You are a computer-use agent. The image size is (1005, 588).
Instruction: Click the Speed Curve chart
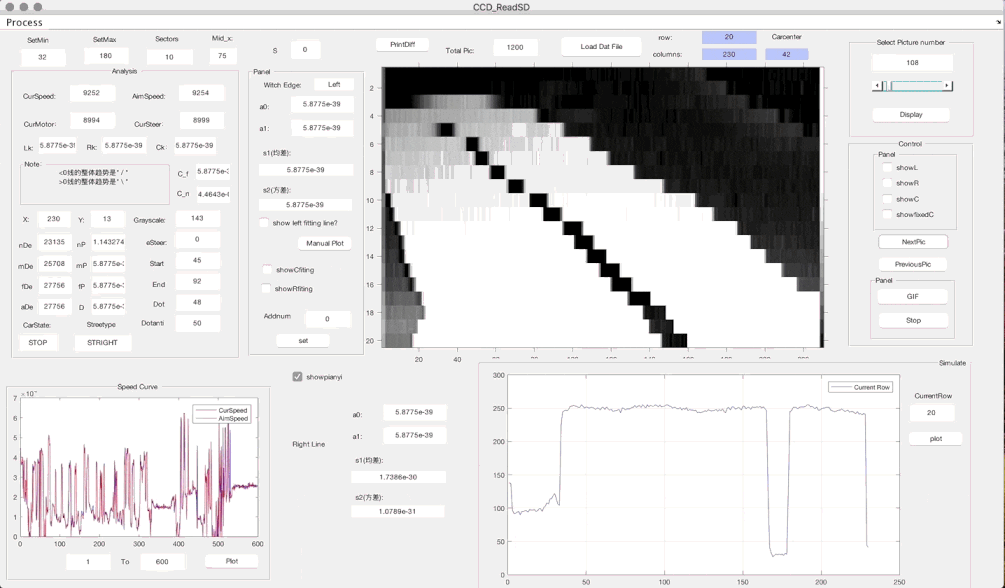coord(139,467)
